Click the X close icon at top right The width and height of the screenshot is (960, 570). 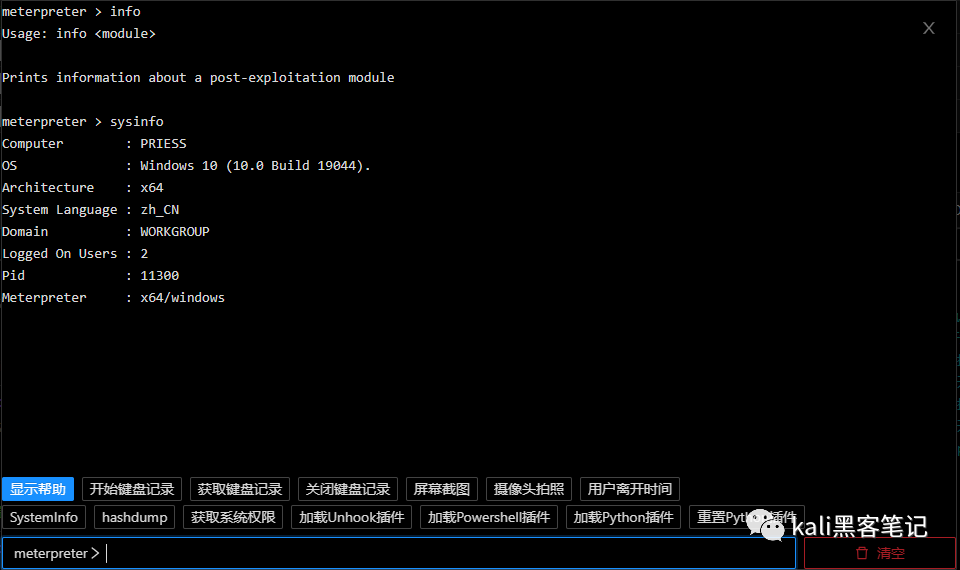pyautogui.click(x=929, y=28)
